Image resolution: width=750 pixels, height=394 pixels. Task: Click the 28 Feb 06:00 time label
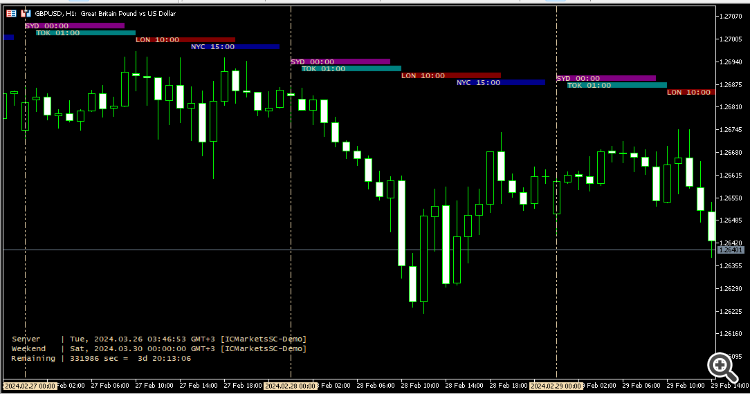(375, 385)
